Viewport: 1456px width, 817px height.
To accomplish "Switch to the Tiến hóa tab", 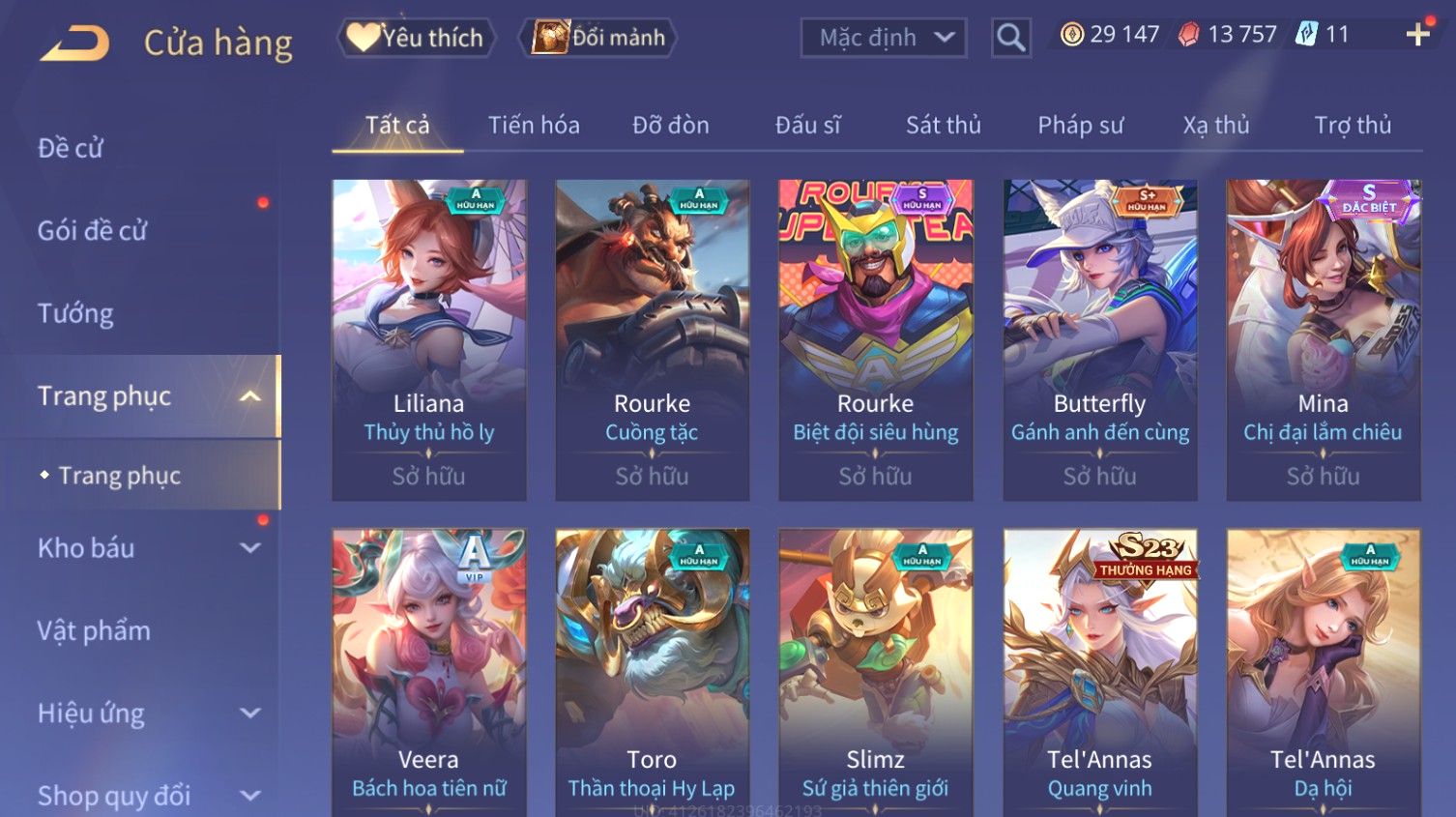I will click(x=534, y=125).
